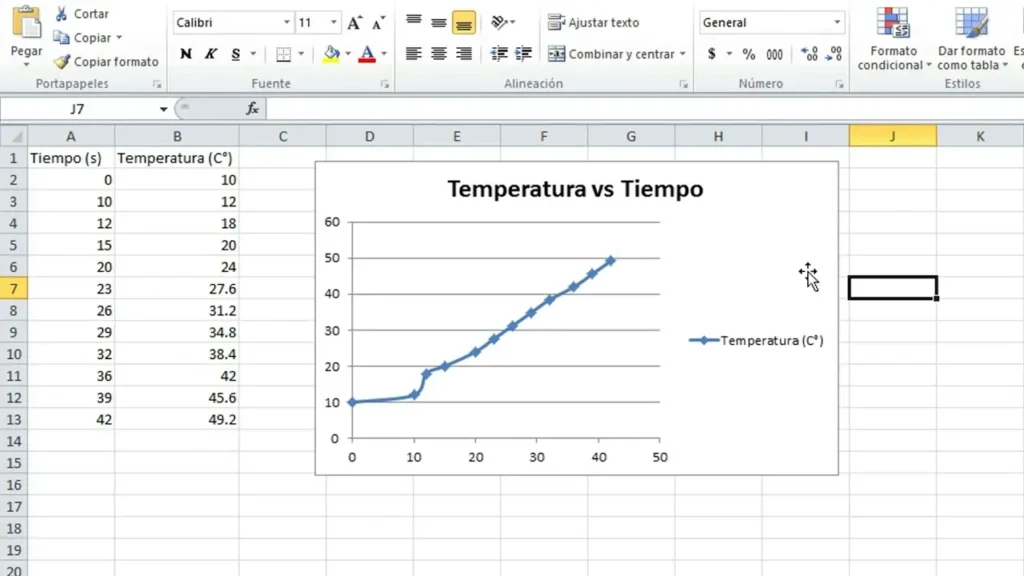Click the Cortar scissors icon

tap(61, 14)
